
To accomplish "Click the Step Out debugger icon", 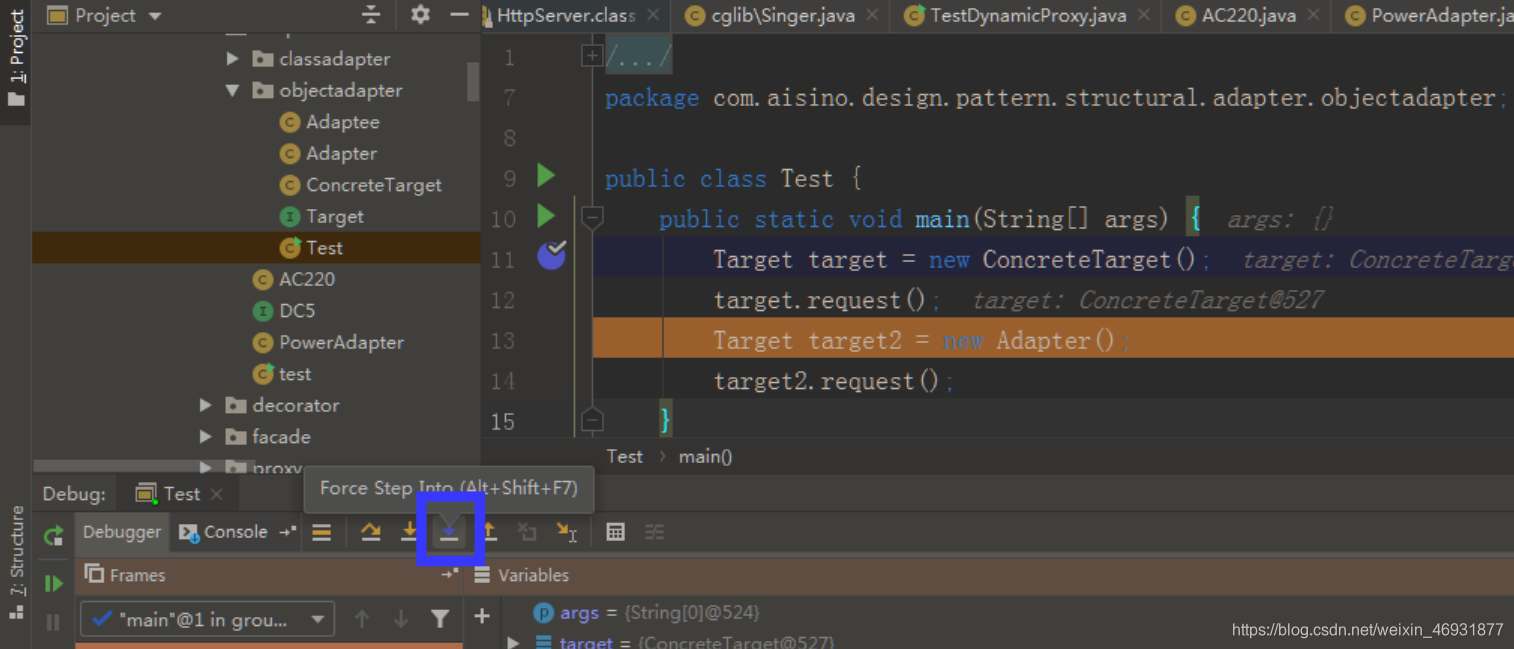I will click(489, 533).
